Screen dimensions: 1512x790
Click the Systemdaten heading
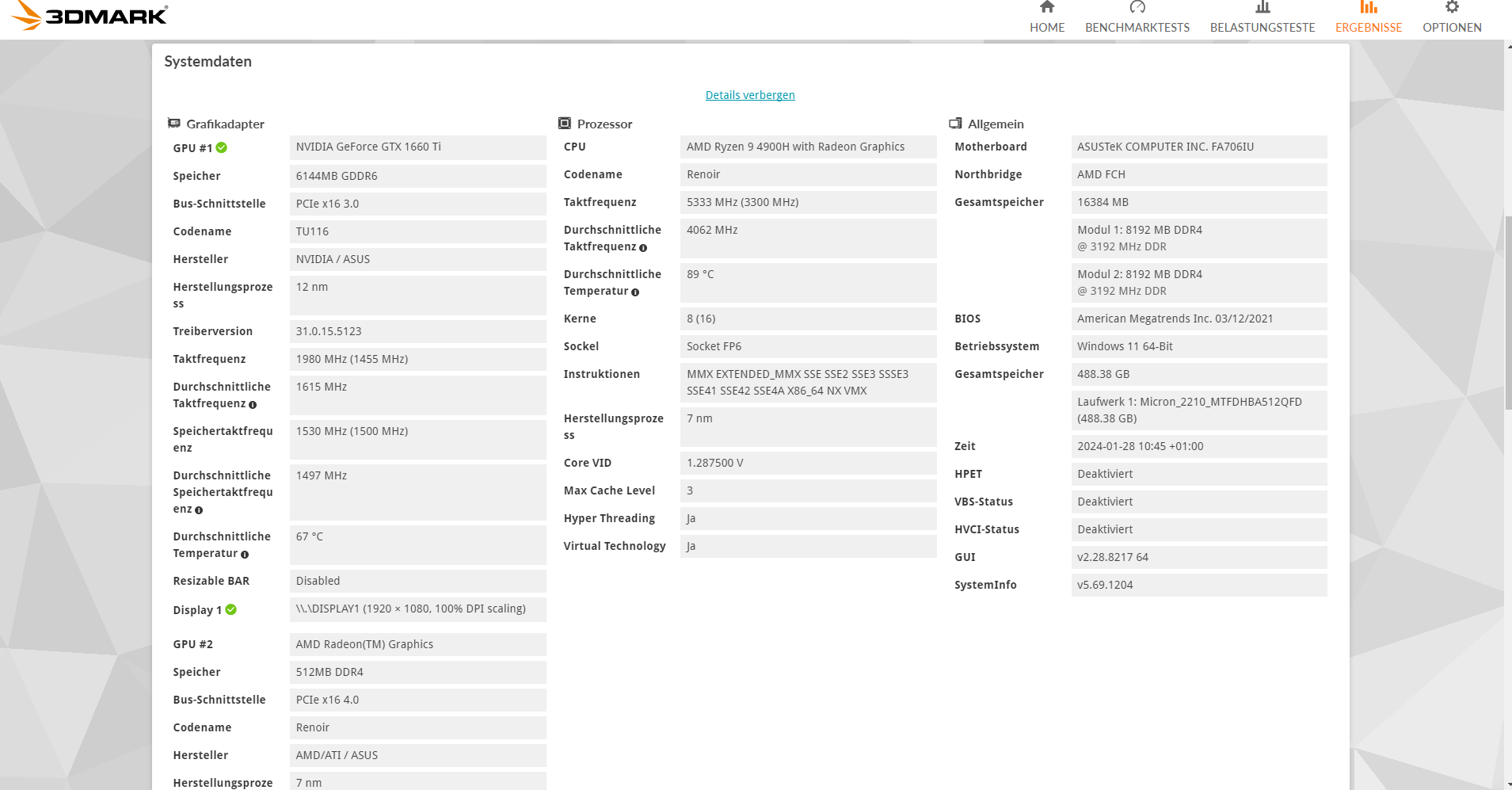coord(208,62)
